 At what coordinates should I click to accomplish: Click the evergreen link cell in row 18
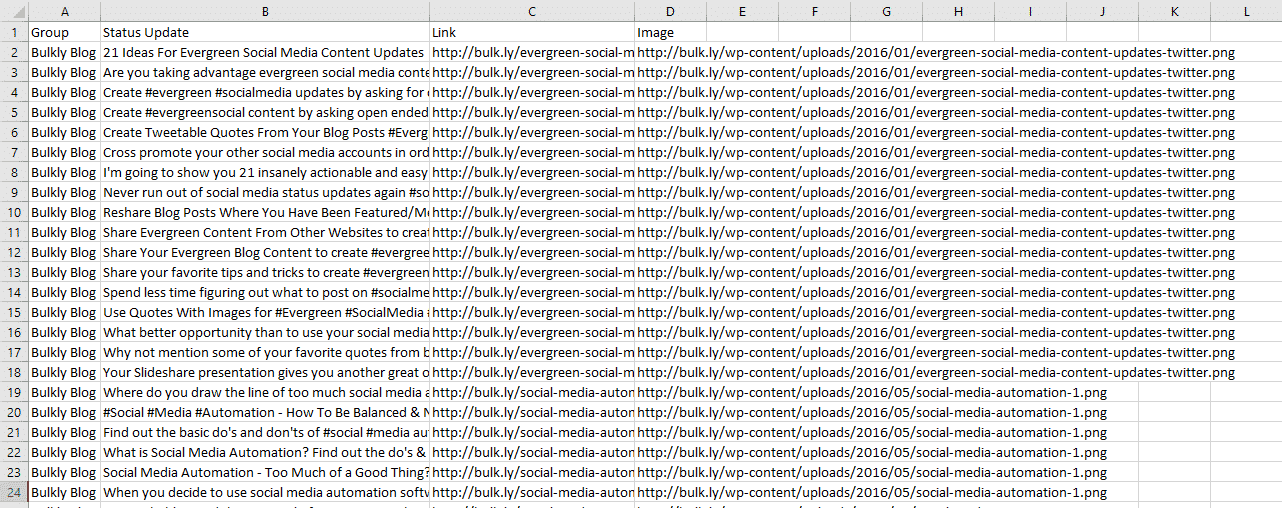click(532, 372)
